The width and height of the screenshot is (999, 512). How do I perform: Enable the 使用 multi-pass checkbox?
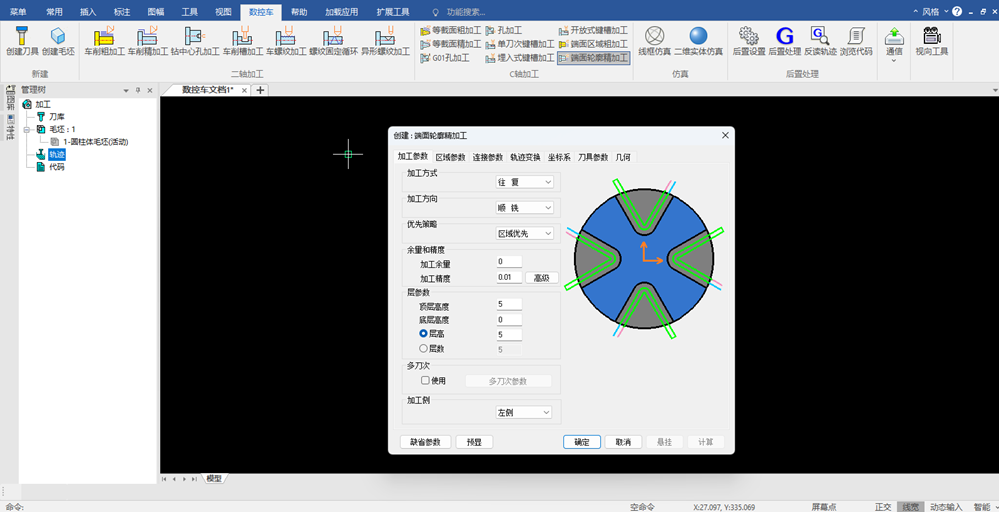426,381
